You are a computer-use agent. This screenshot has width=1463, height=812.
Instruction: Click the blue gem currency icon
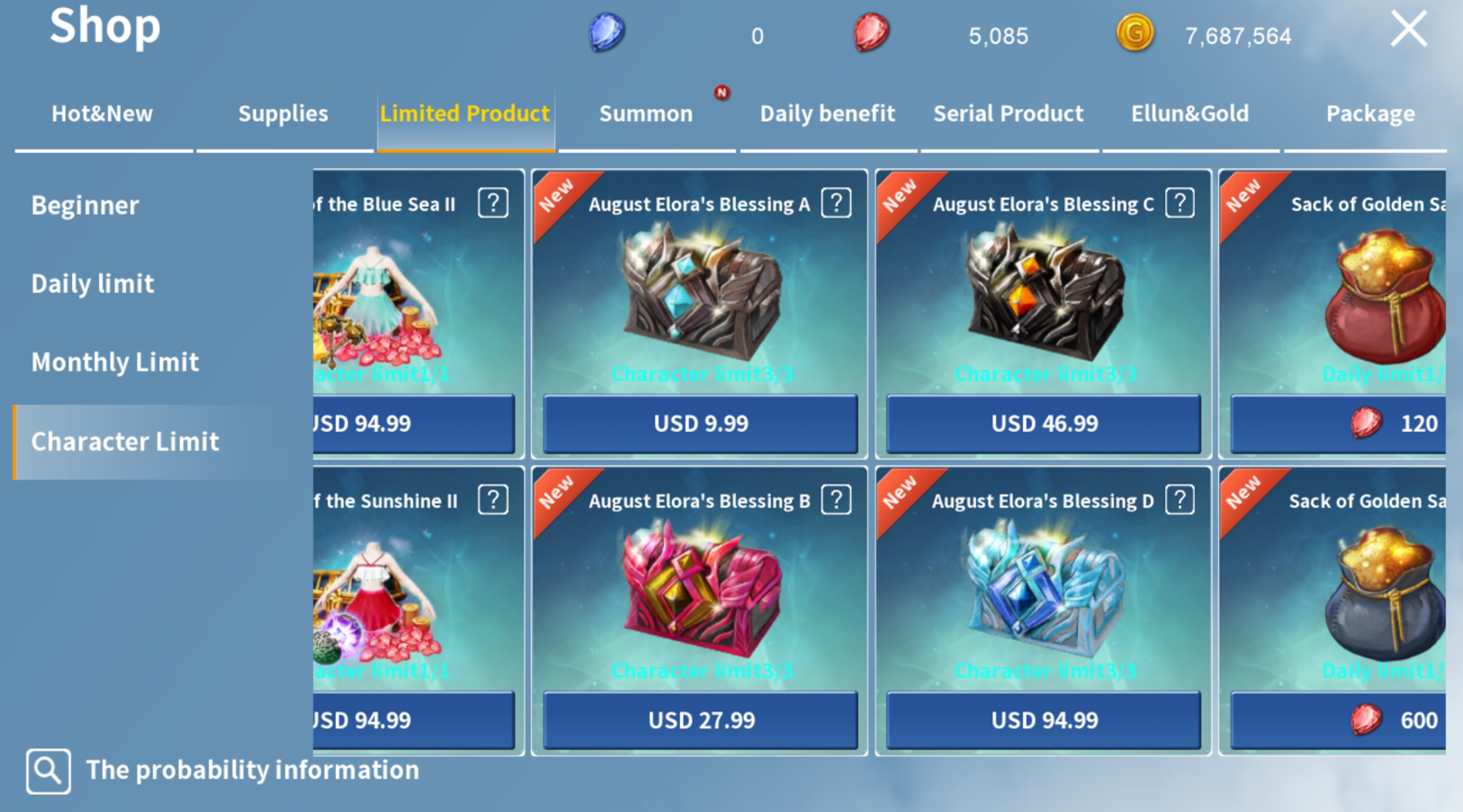pos(607,33)
